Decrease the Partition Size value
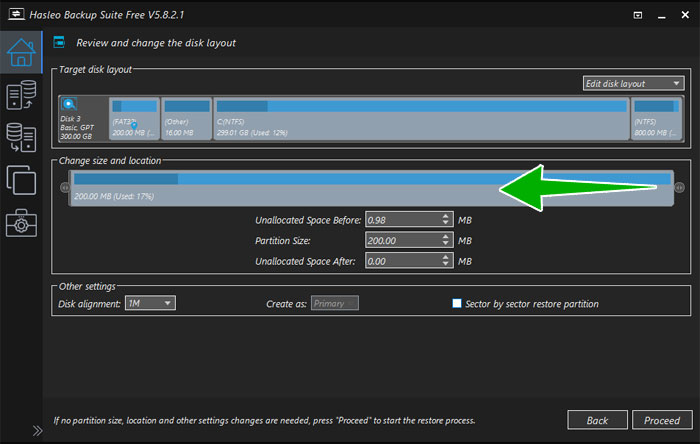The height and width of the screenshot is (444, 700). [446, 244]
